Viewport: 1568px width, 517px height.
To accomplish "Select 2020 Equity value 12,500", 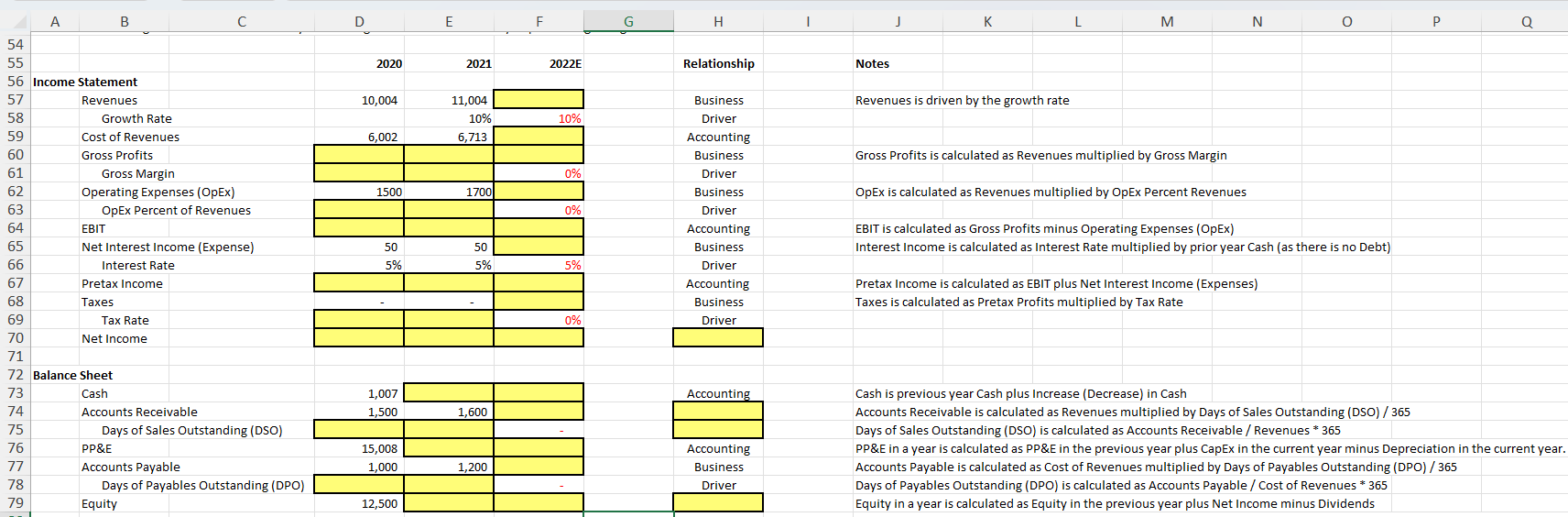I will [x=379, y=503].
